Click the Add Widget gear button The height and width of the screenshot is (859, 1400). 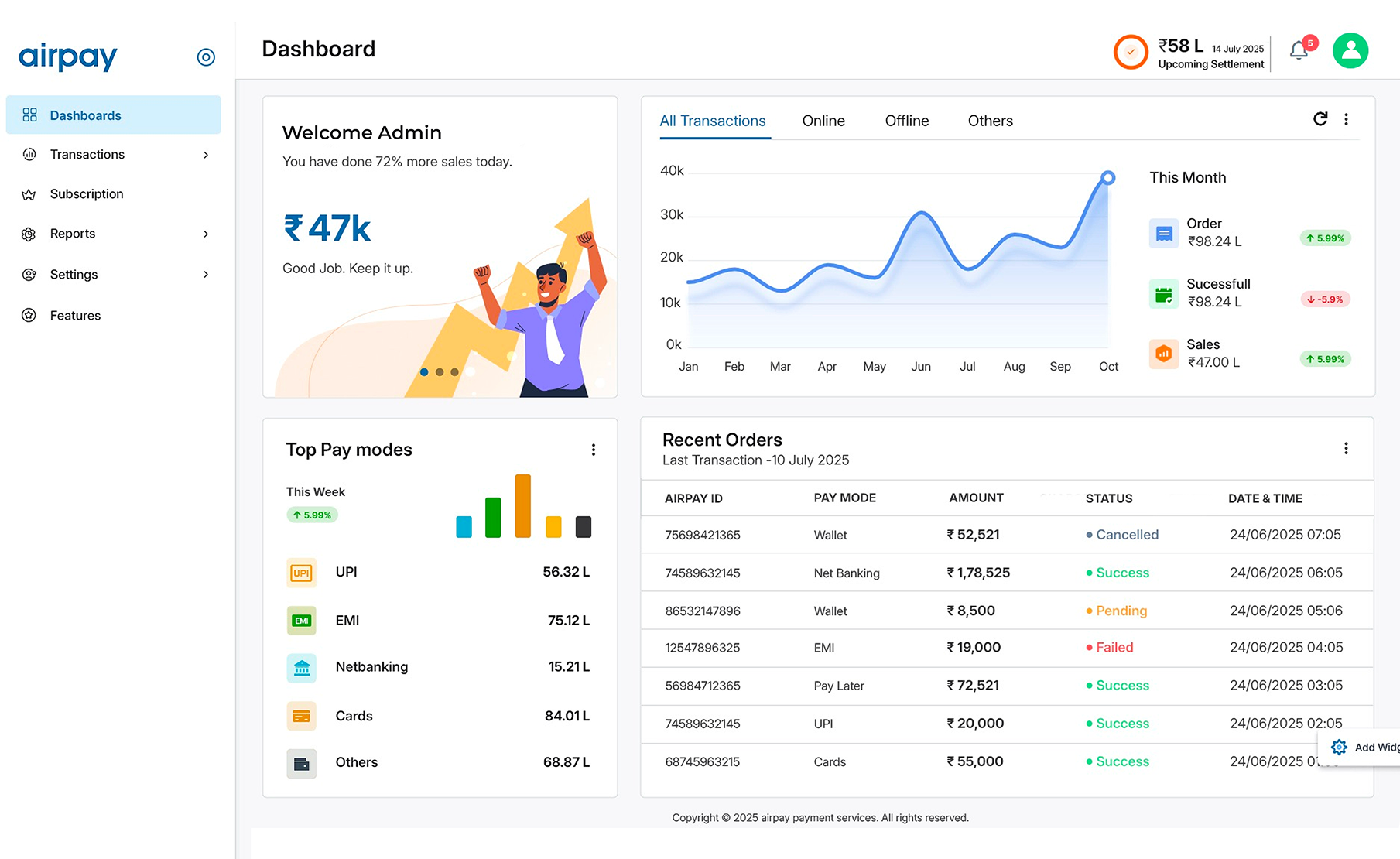tap(1339, 747)
